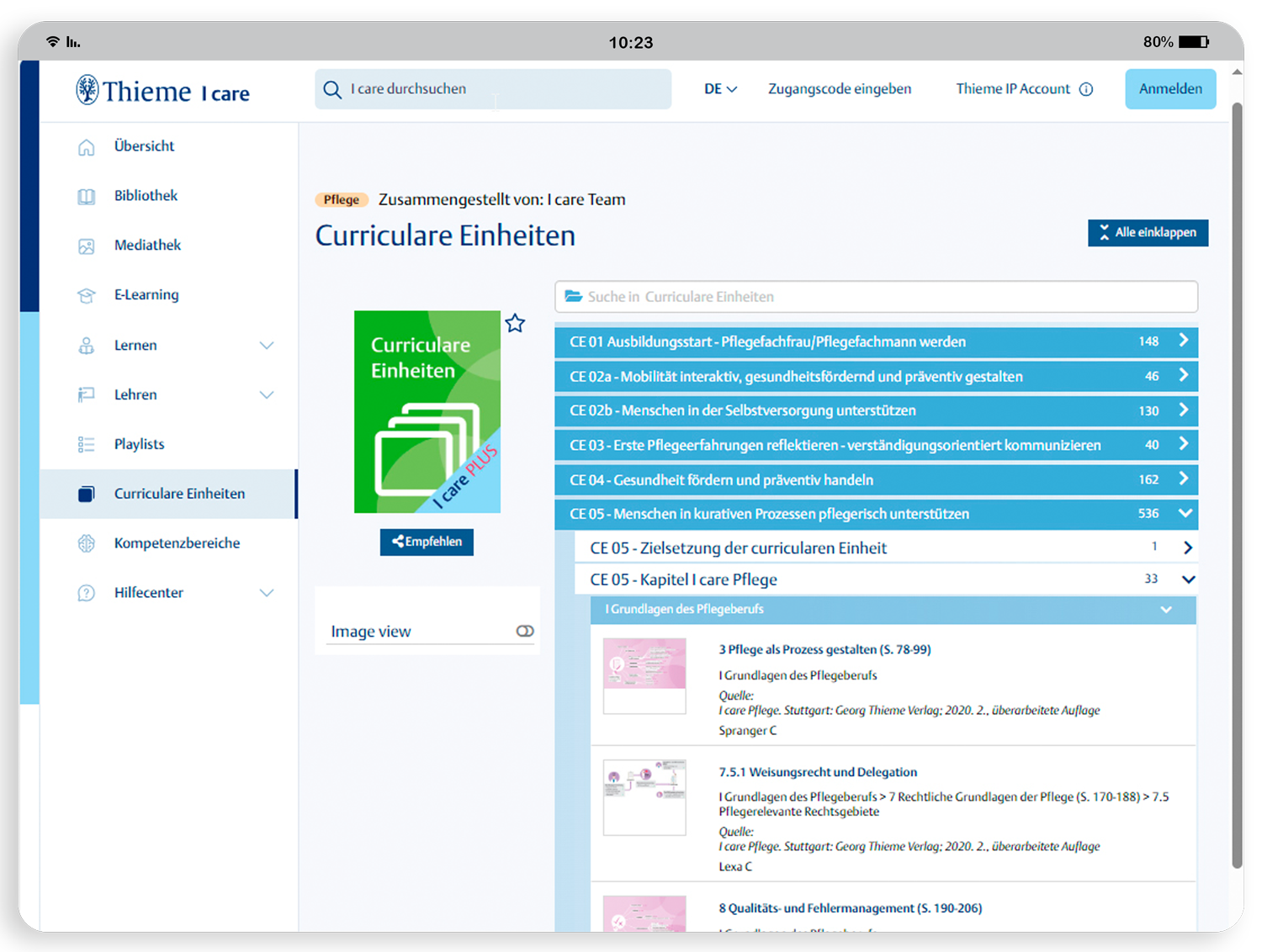Click the Anmelden button
This screenshot has height=952, width=1262.
click(1170, 89)
